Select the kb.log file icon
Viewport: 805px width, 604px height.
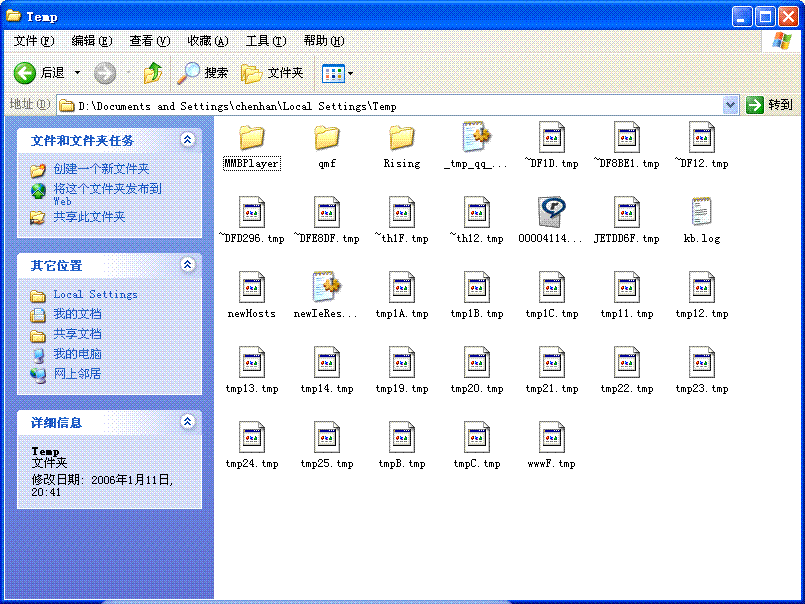(701, 213)
